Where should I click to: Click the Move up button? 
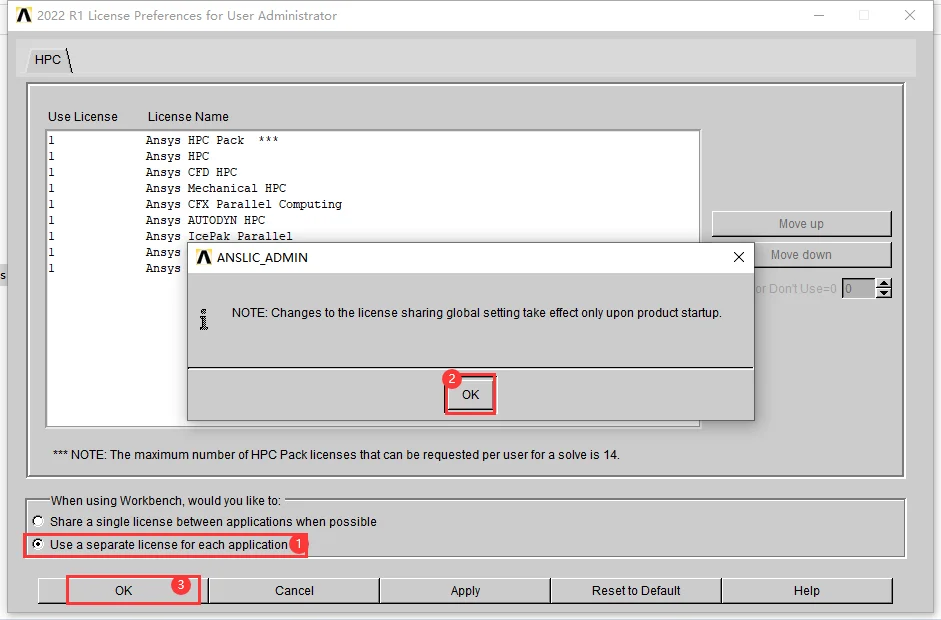[x=801, y=223]
